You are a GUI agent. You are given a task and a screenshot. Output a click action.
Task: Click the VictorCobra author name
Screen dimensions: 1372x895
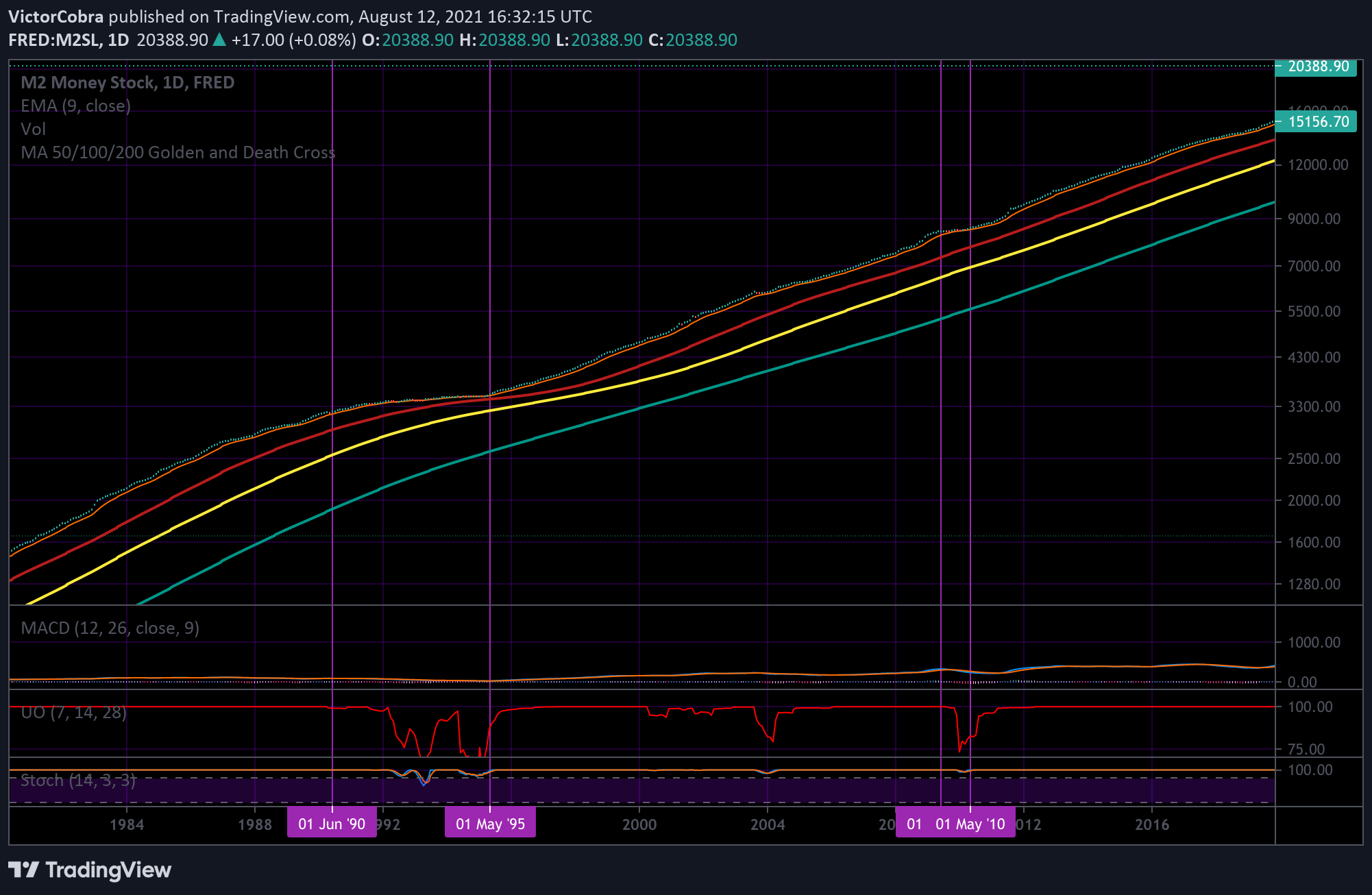[x=56, y=16]
